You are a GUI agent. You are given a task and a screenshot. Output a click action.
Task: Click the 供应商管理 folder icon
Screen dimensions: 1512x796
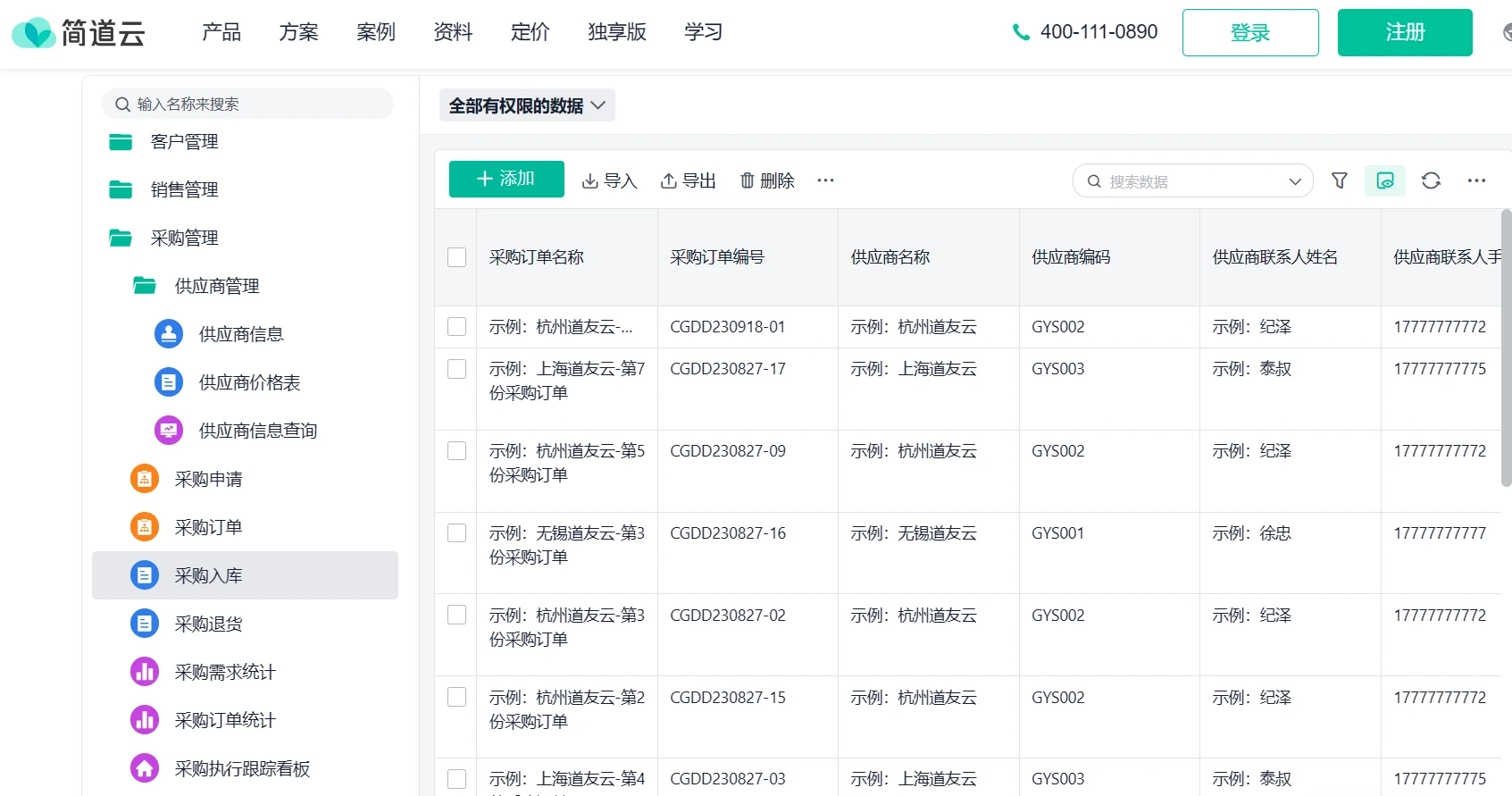(145, 286)
